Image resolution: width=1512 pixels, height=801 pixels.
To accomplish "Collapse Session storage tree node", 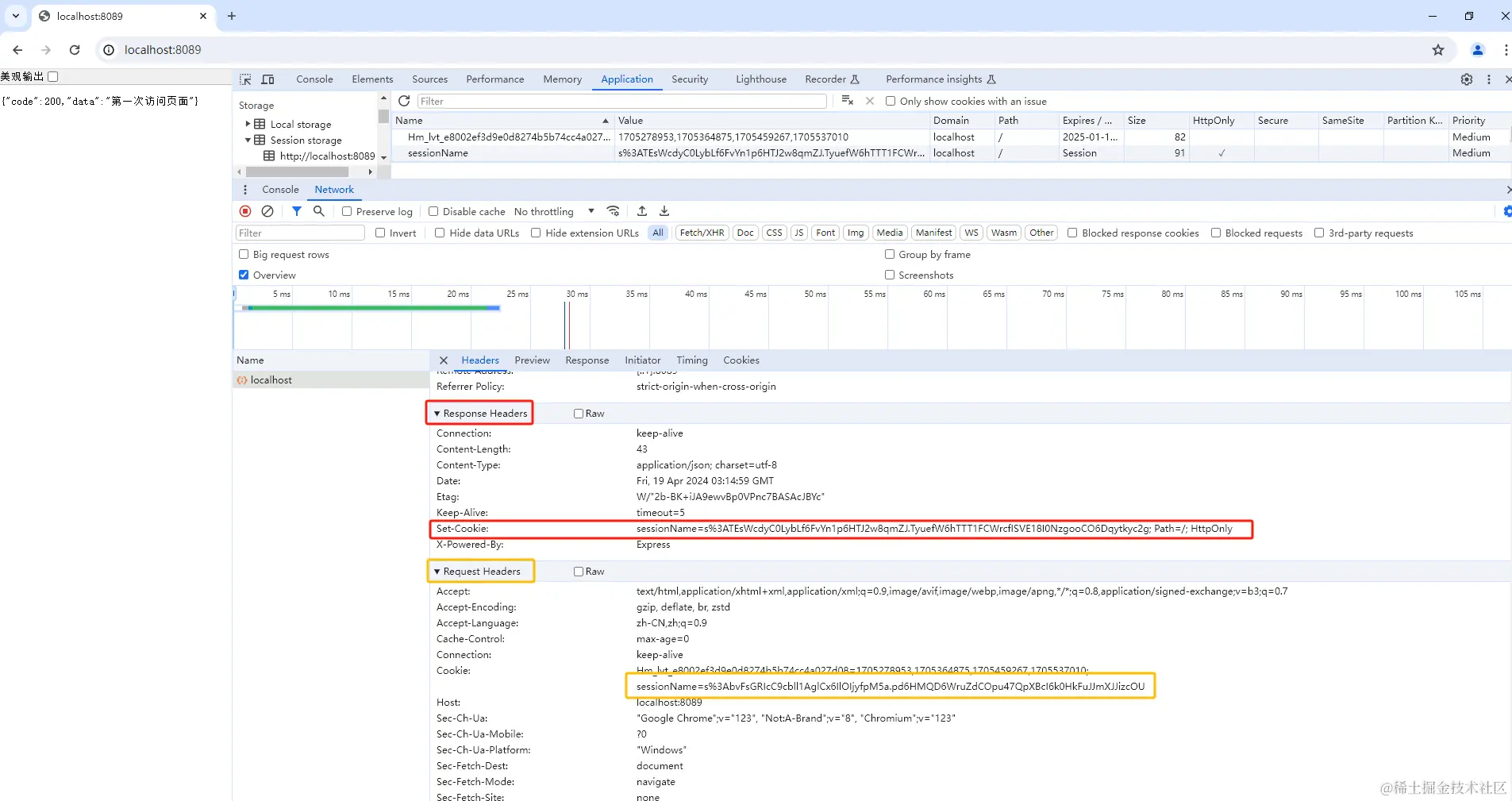I will (x=248, y=141).
